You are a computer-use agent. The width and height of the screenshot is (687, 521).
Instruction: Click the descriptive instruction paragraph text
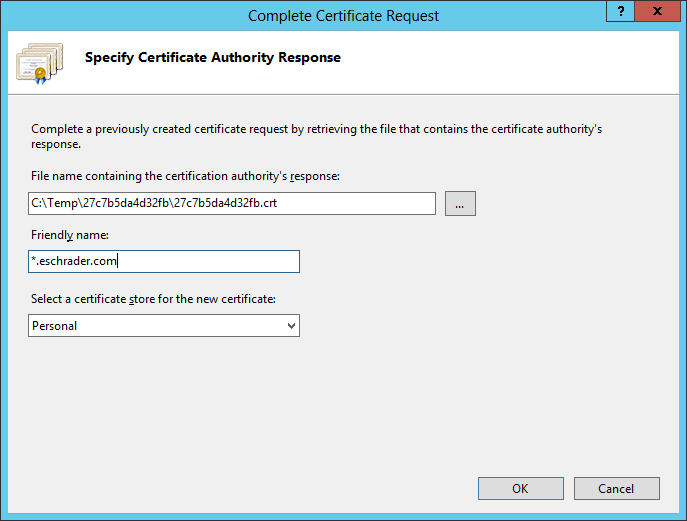(x=316, y=136)
